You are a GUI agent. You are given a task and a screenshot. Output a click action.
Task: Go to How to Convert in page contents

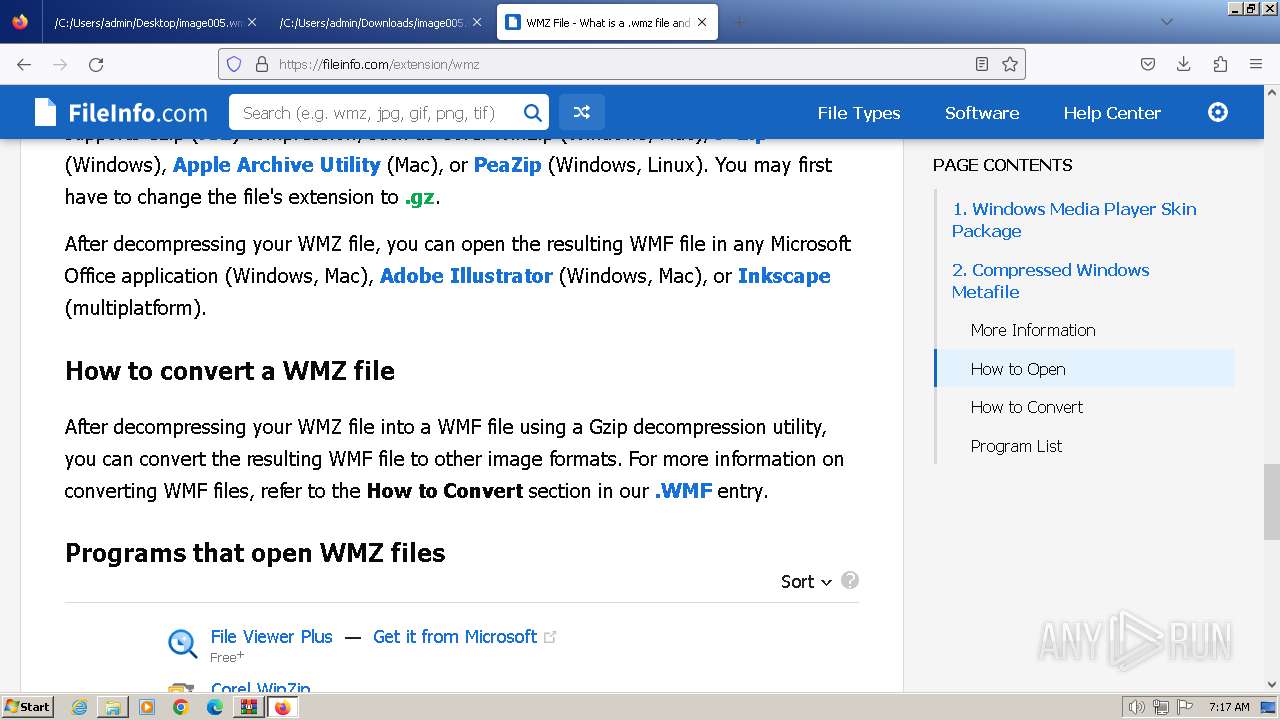pos(1027,407)
